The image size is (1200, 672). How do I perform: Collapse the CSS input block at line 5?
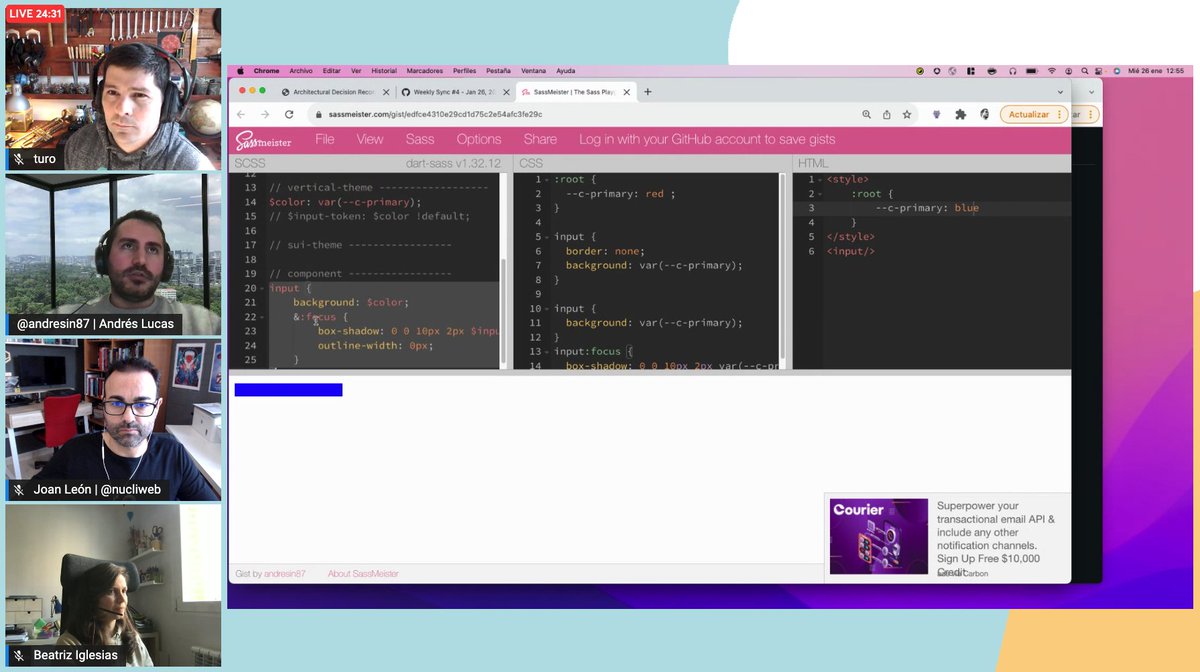[x=548, y=237]
